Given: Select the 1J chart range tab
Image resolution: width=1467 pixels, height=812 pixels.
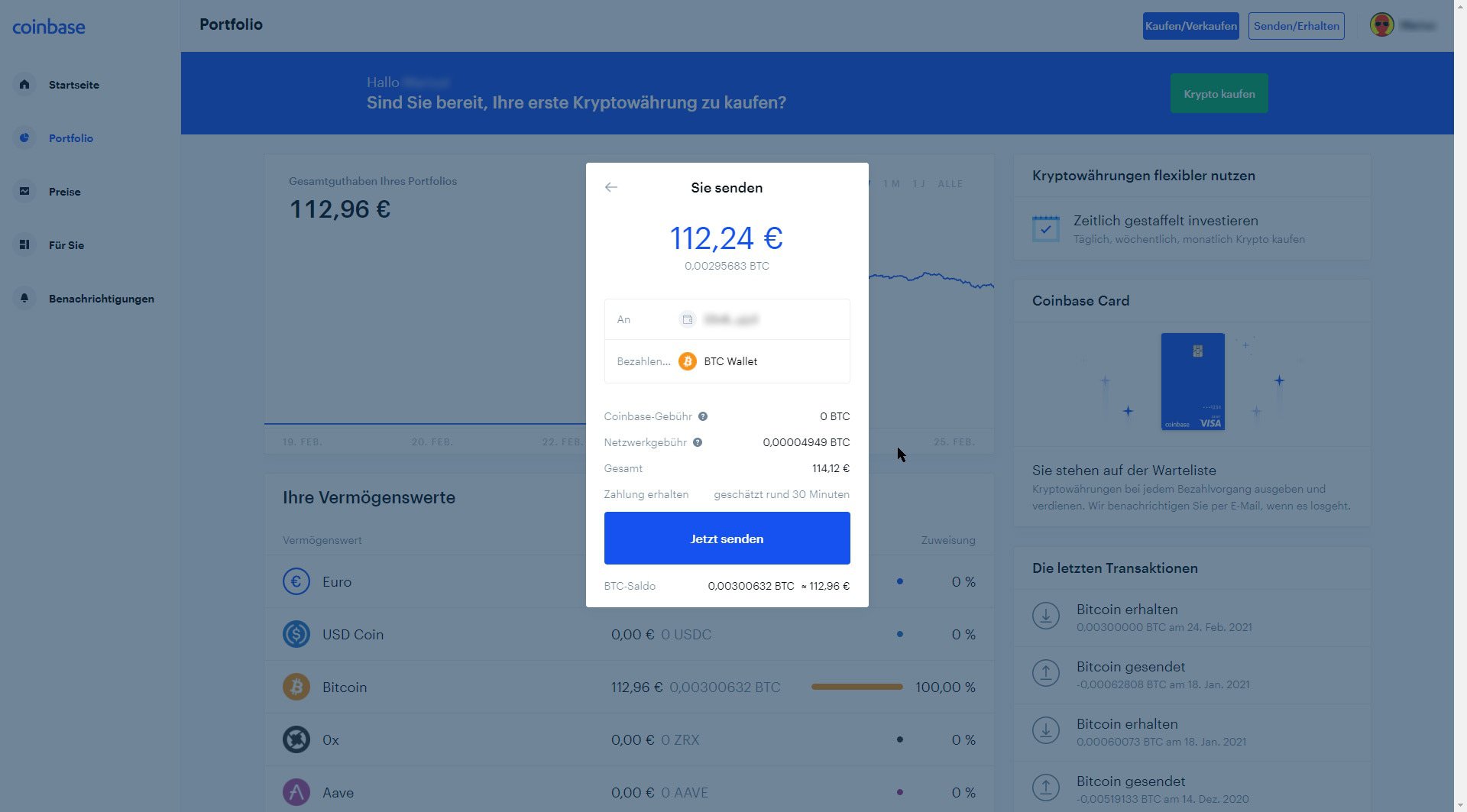Looking at the screenshot, I should click(x=919, y=184).
